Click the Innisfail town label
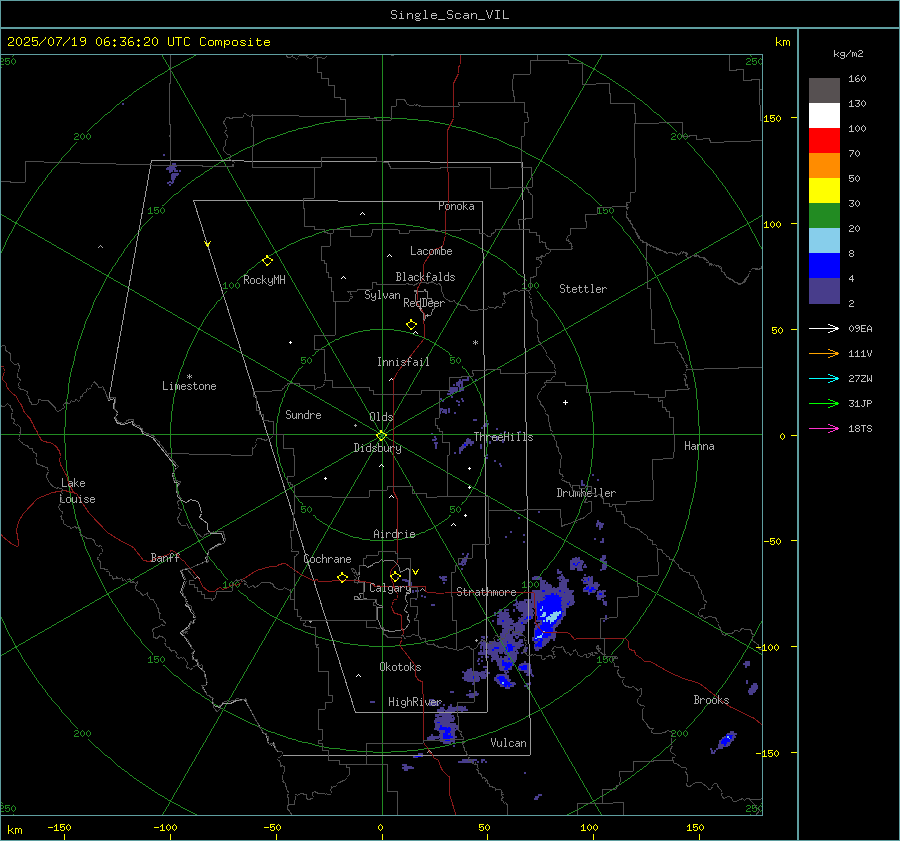 pos(403,362)
